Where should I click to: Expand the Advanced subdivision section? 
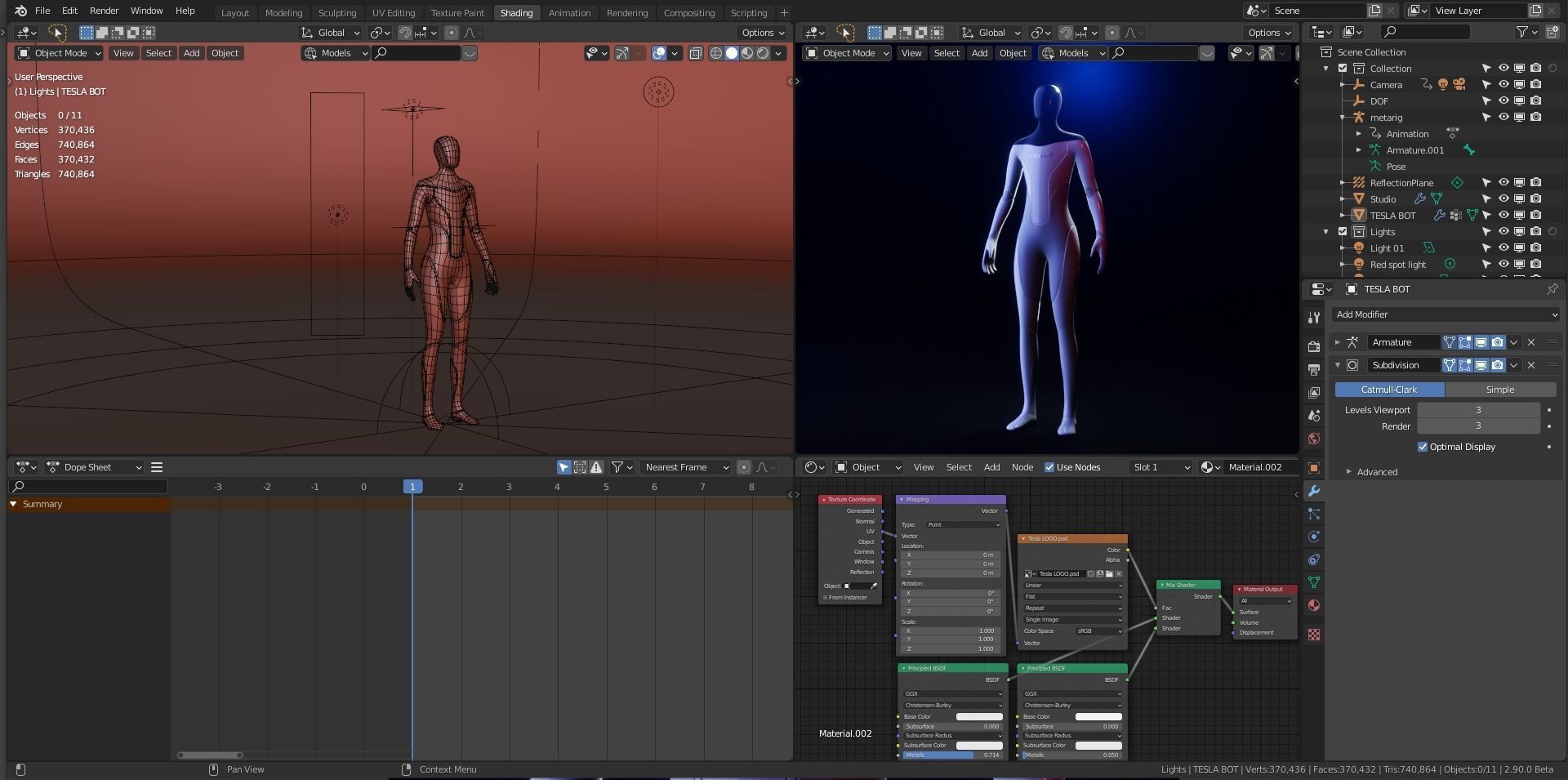pyautogui.click(x=1348, y=472)
